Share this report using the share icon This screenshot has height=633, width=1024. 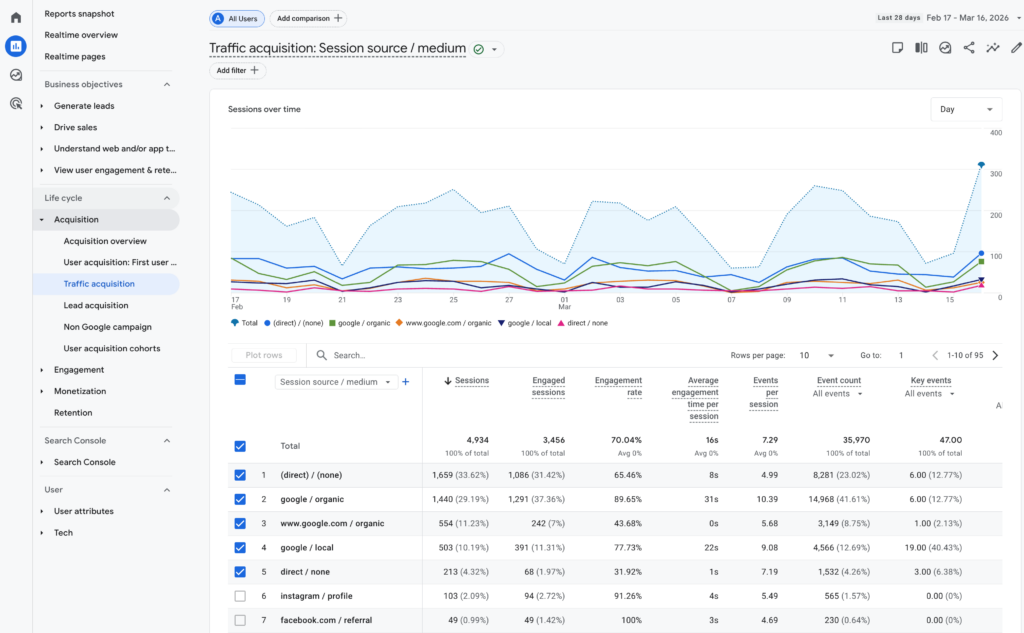coord(968,47)
